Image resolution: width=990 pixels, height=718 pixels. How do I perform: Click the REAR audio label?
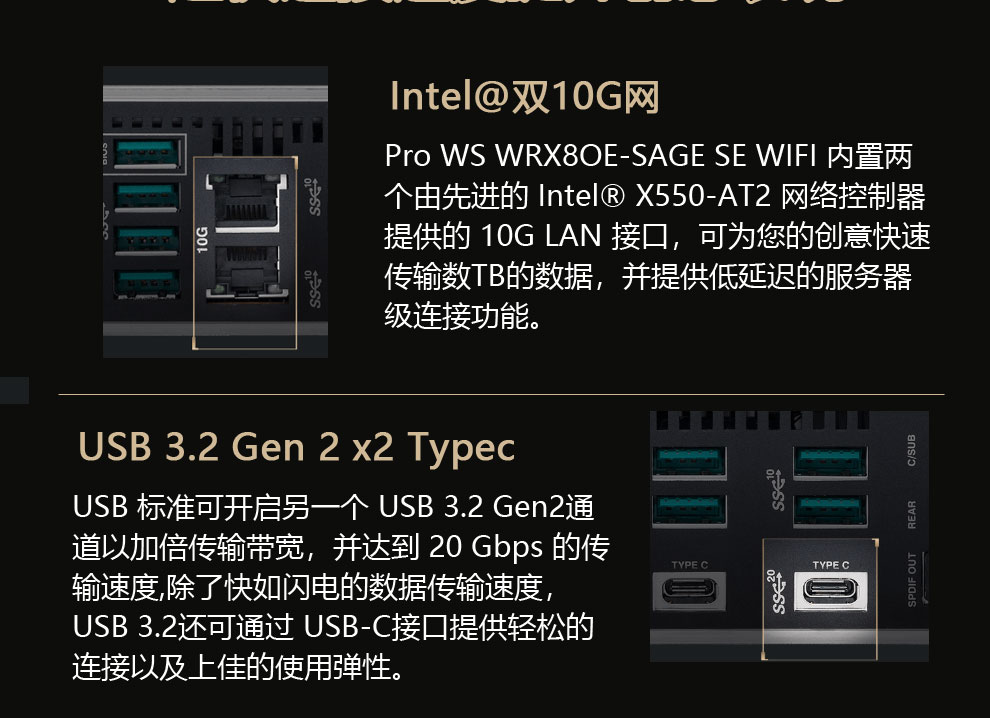[x=910, y=514]
